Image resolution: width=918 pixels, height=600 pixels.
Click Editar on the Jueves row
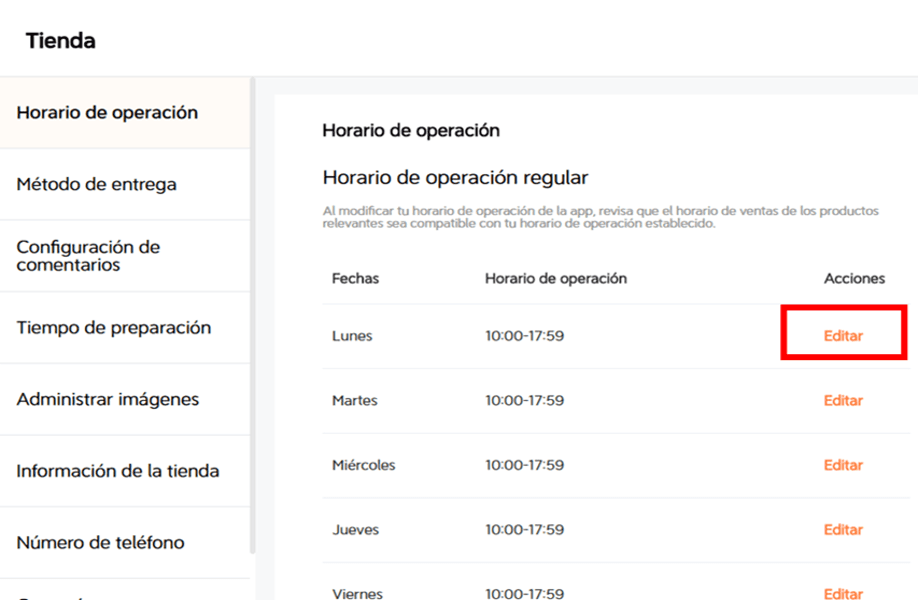[843, 529]
